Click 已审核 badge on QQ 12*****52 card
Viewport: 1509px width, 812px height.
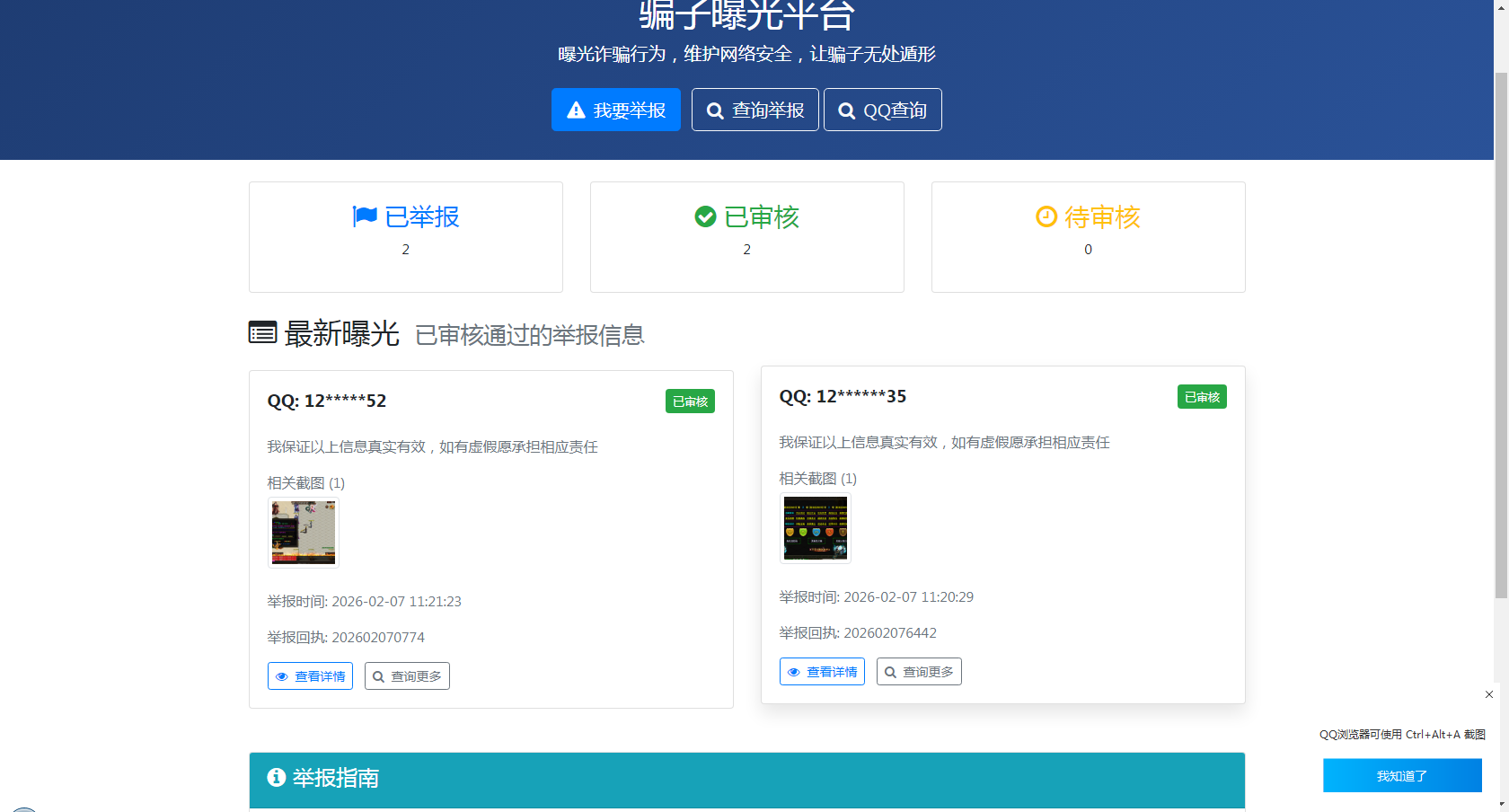click(690, 402)
